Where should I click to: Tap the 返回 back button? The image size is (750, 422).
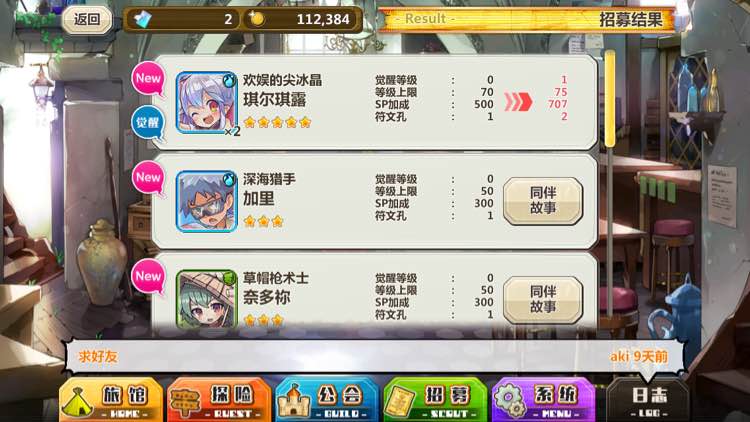[x=87, y=20]
